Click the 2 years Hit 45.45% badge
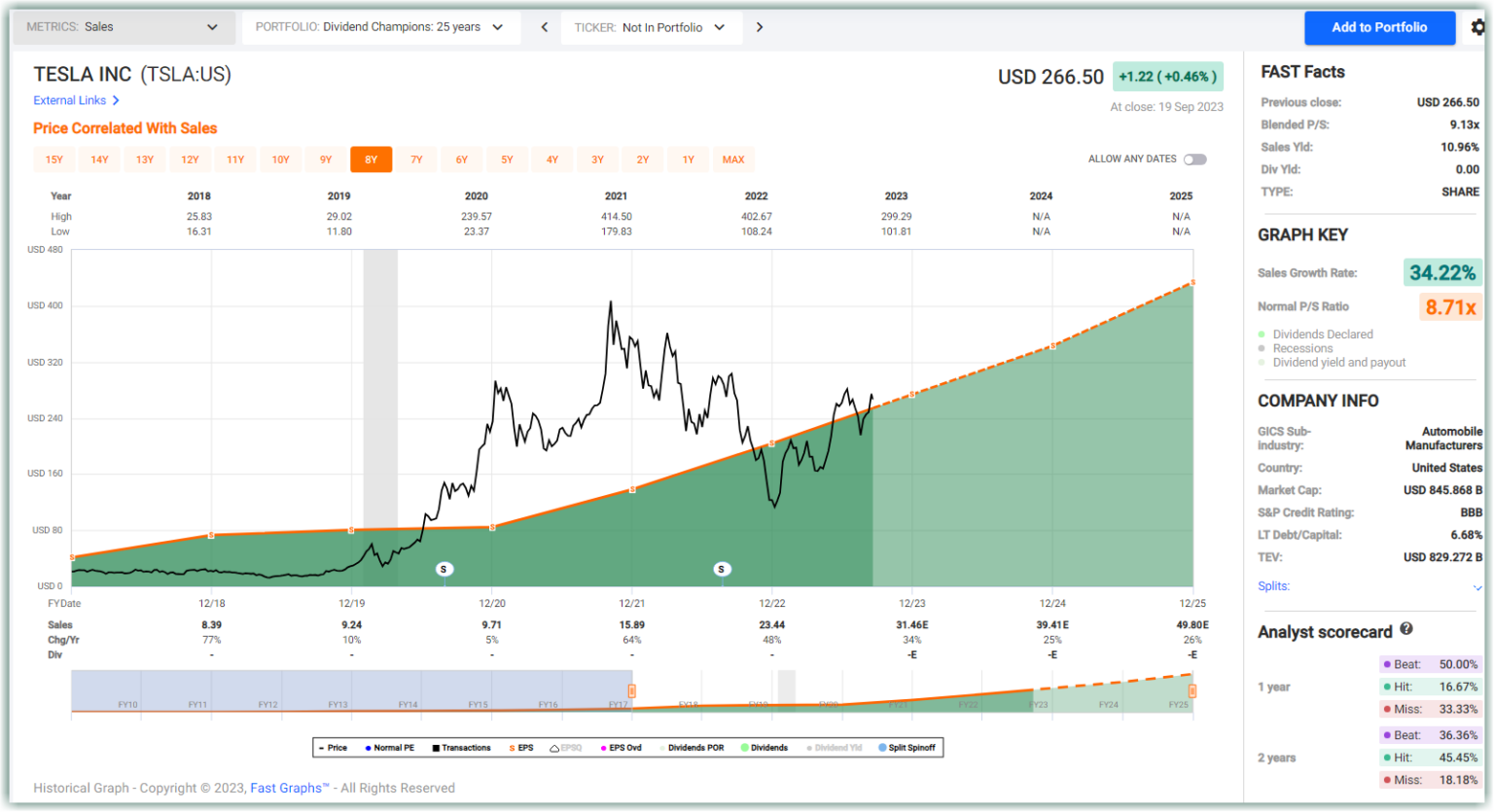Viewport: 1494px width, 812px height. tap(1430, 758)
